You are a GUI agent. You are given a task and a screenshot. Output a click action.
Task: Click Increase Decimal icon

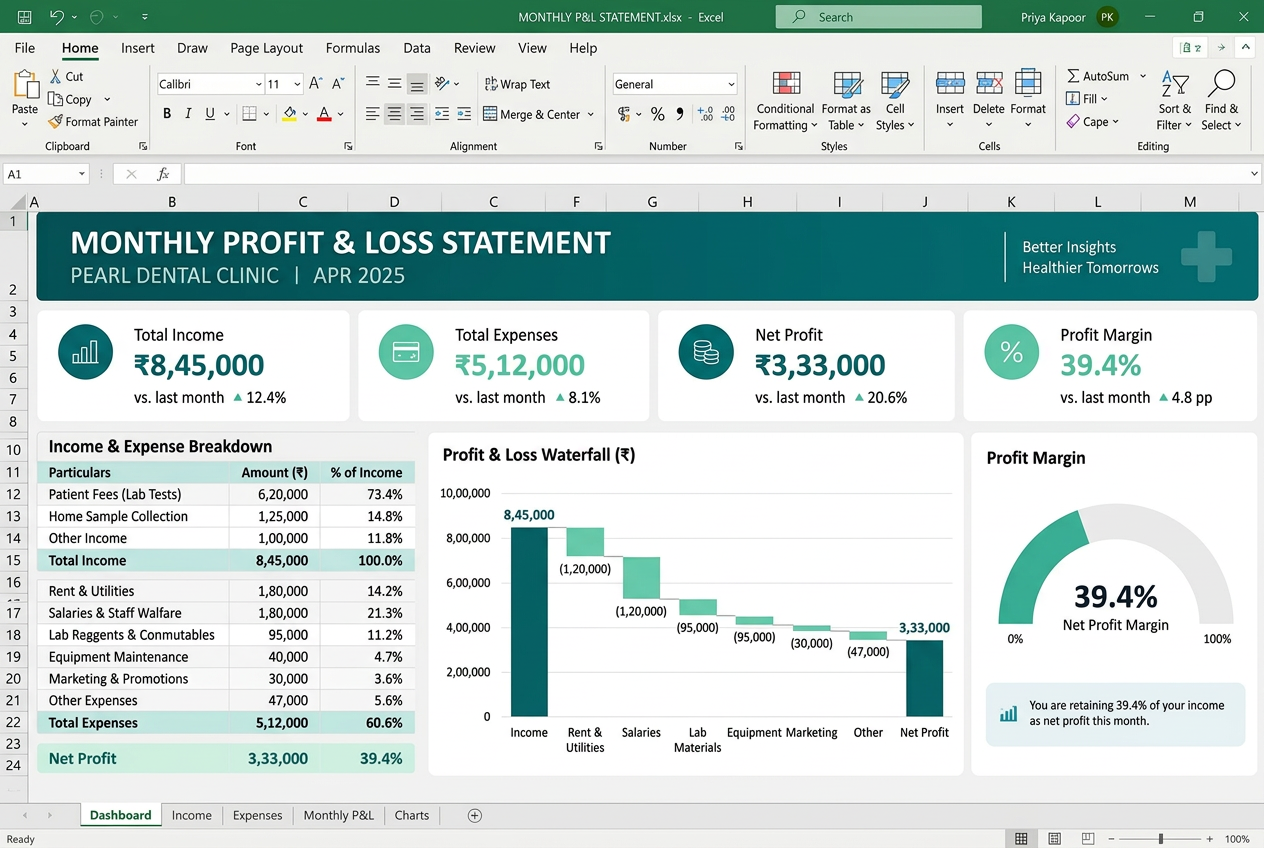705,114
